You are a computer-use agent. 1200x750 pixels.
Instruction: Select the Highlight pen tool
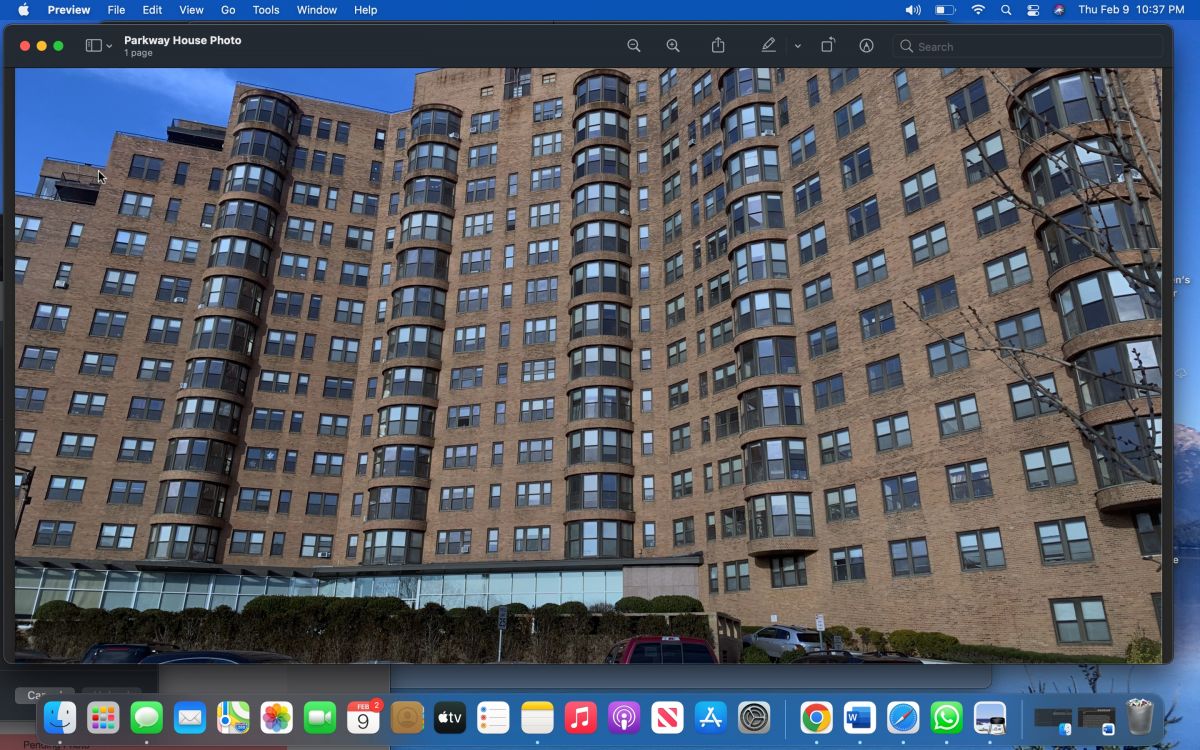pyautogui.click(x=768, y=46)
